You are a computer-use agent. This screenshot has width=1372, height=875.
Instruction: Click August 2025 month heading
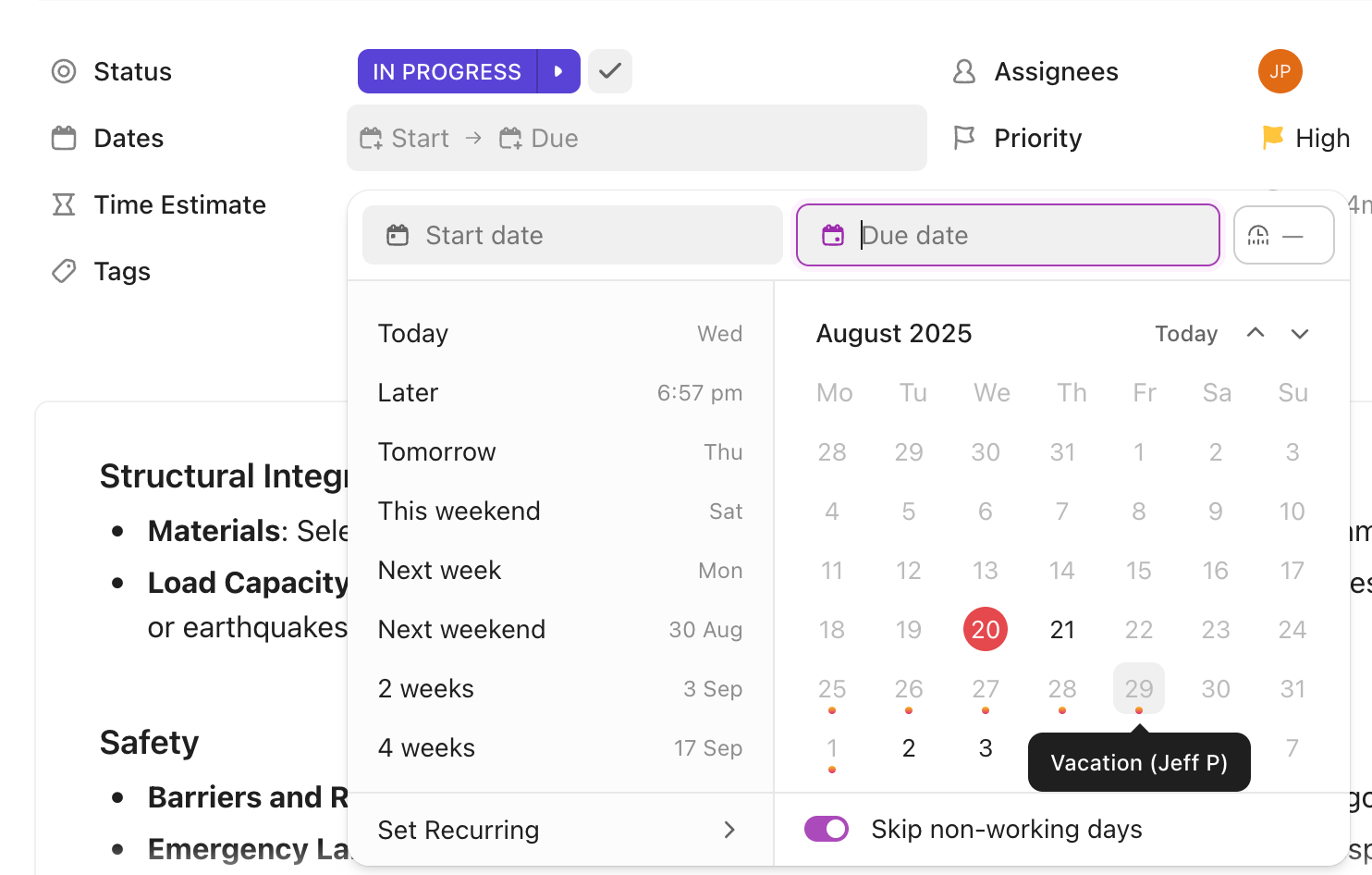point(894,333)
